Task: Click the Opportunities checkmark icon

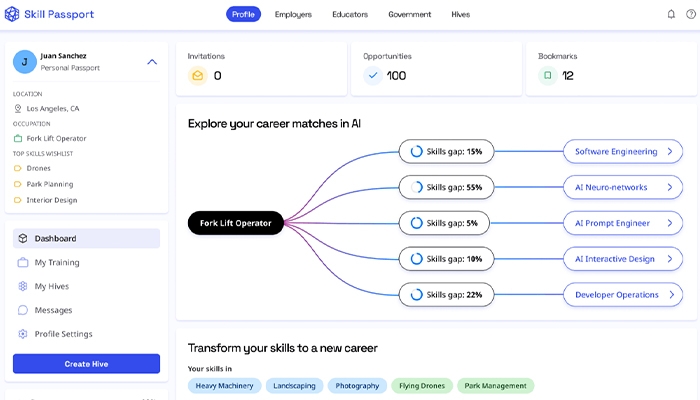Action: coord(372,75)
